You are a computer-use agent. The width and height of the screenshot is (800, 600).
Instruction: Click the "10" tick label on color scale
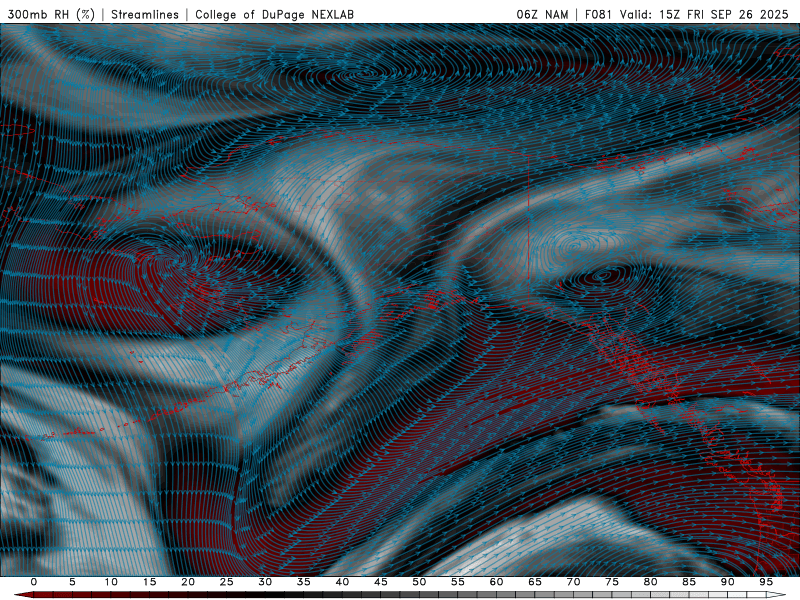(111, 582)
